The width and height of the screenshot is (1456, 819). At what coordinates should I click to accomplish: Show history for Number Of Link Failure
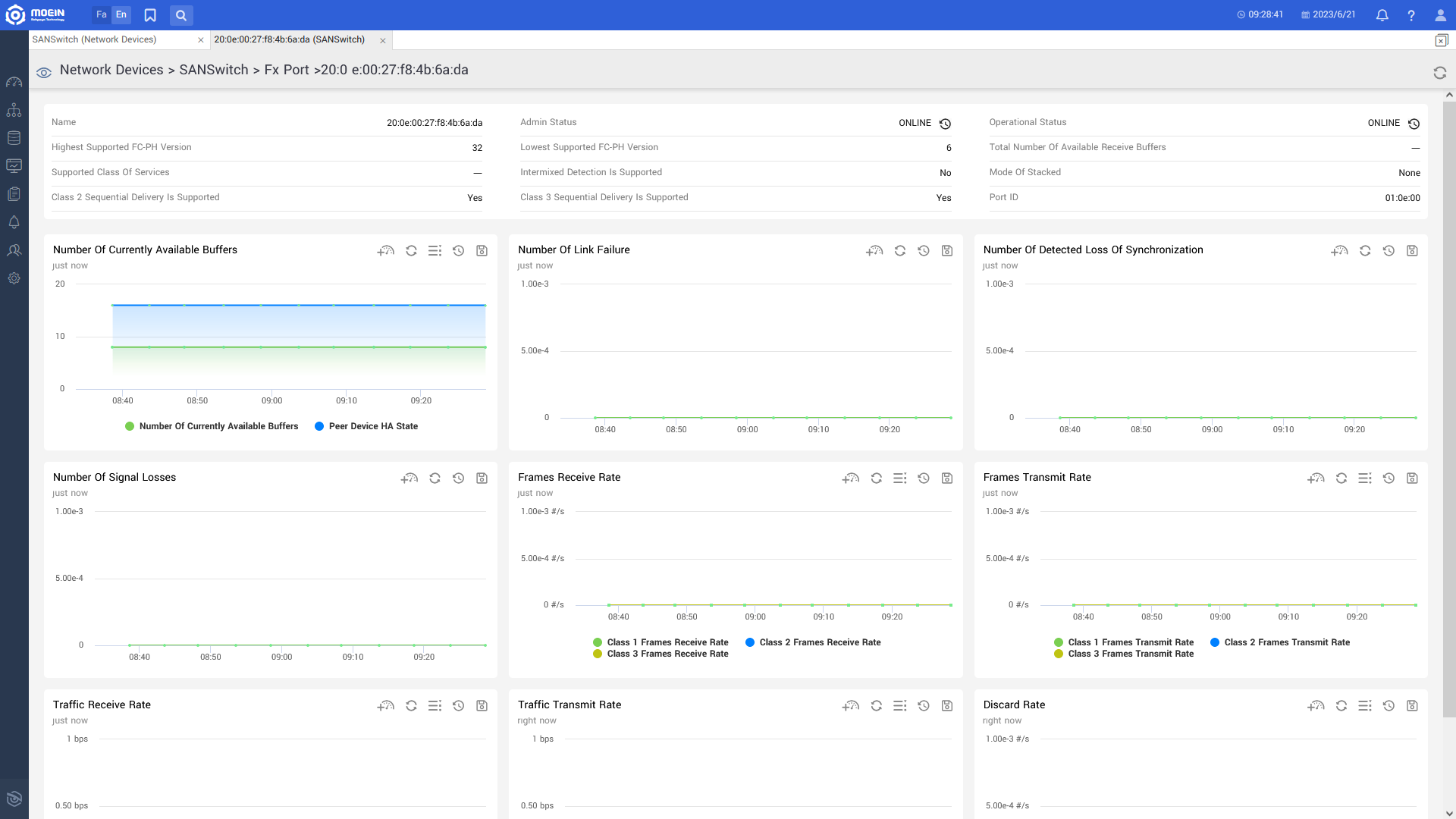click(924, 250)
